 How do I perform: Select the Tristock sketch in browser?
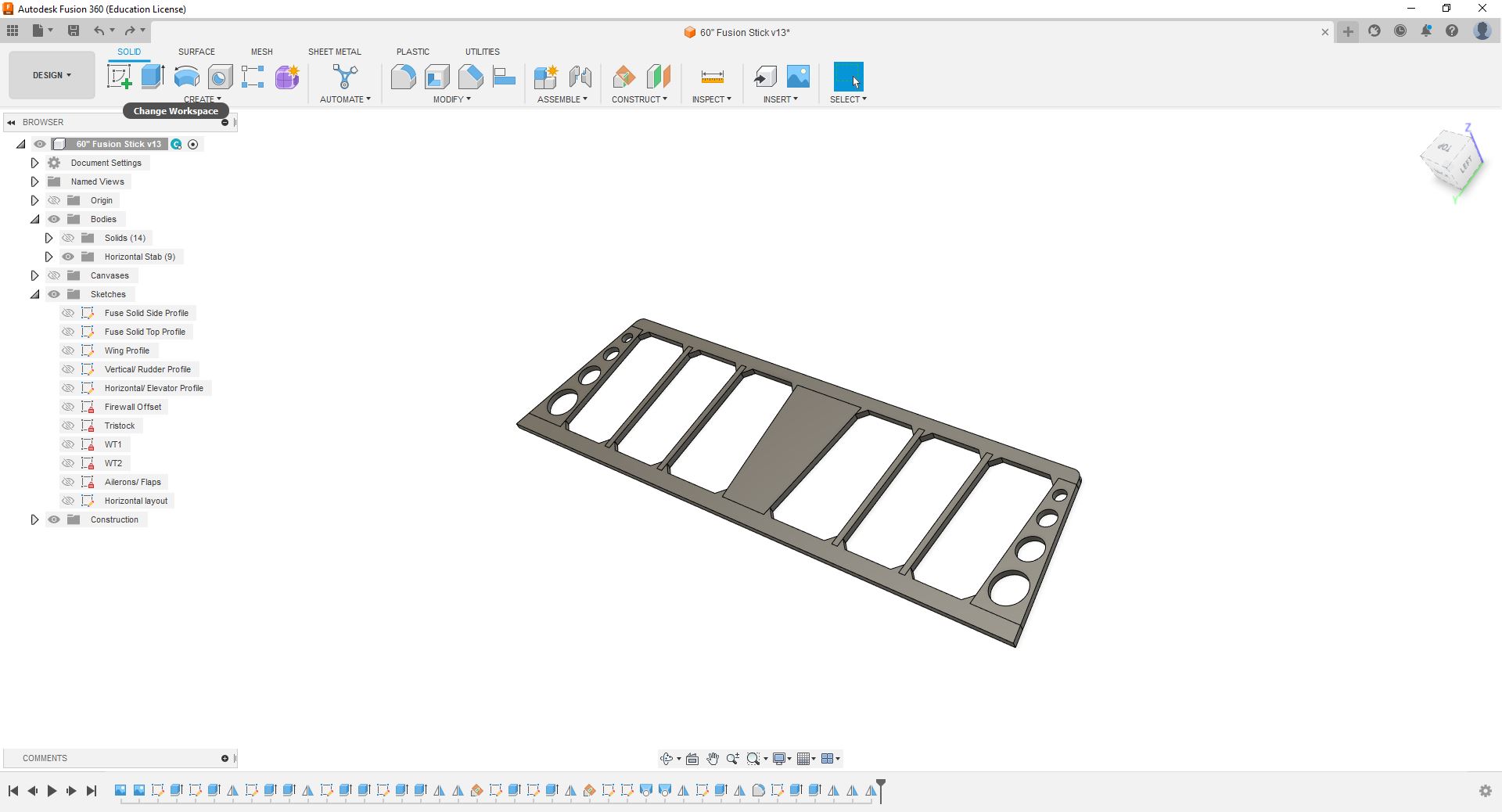(x=120, y=426)
